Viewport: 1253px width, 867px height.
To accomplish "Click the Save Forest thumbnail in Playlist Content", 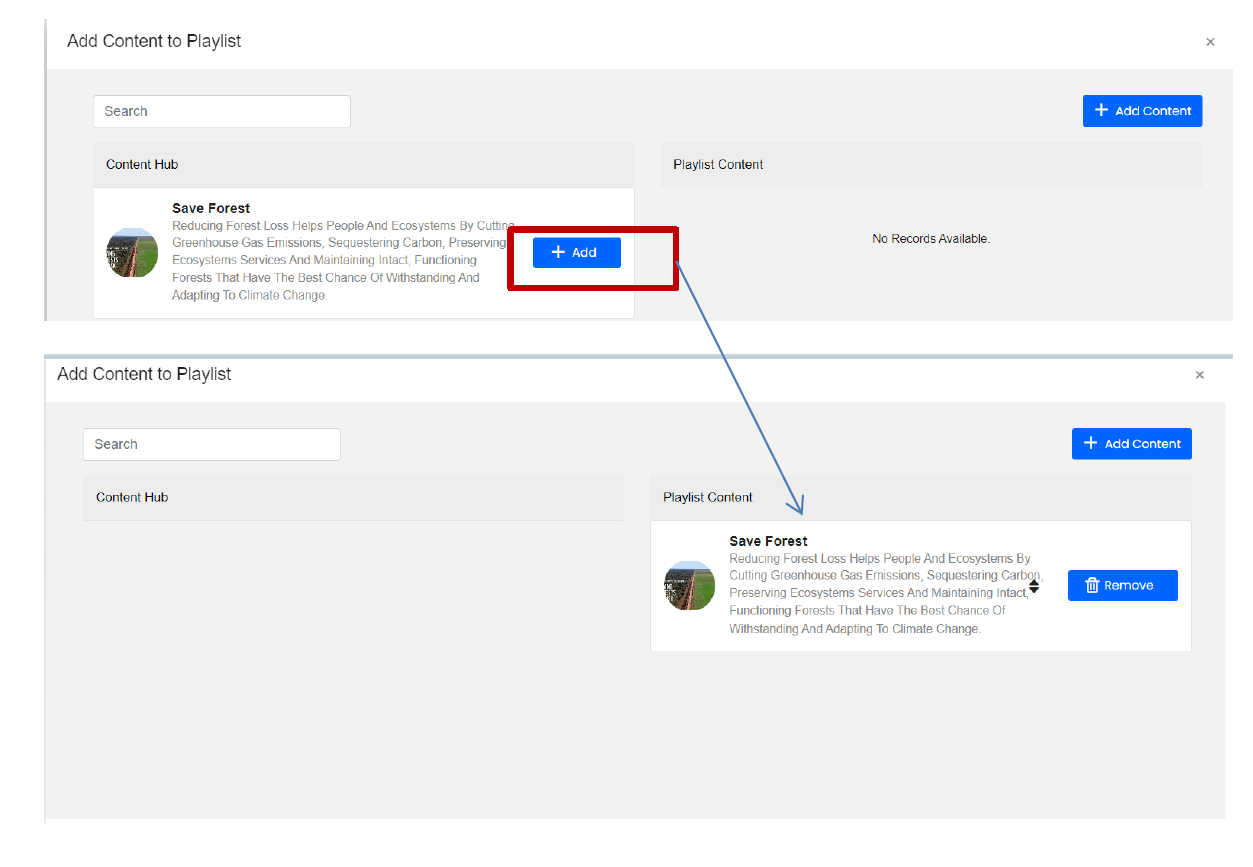I will [689, 586].
